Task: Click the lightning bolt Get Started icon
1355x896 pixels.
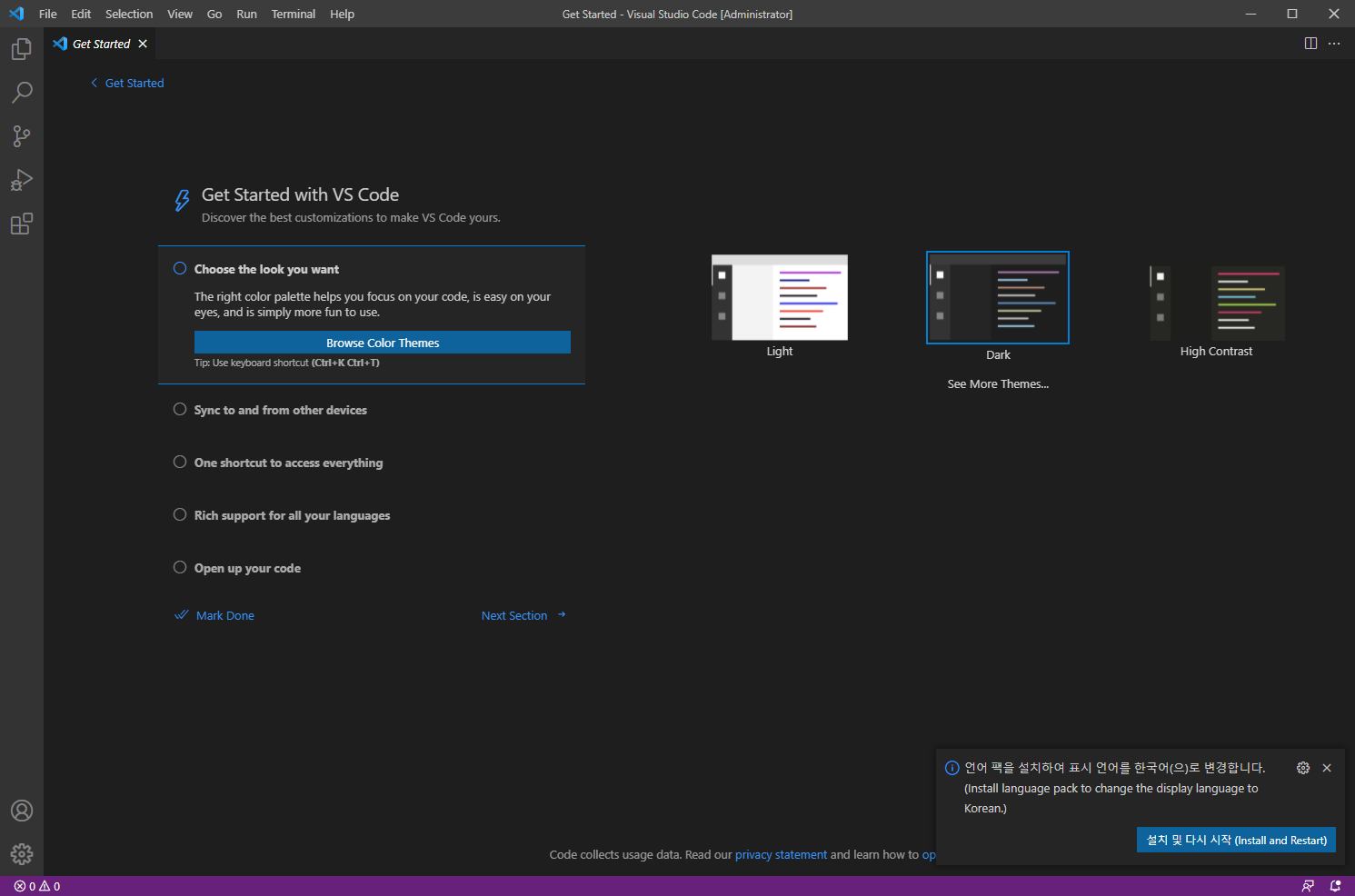Action: click(x=183, y=200)
